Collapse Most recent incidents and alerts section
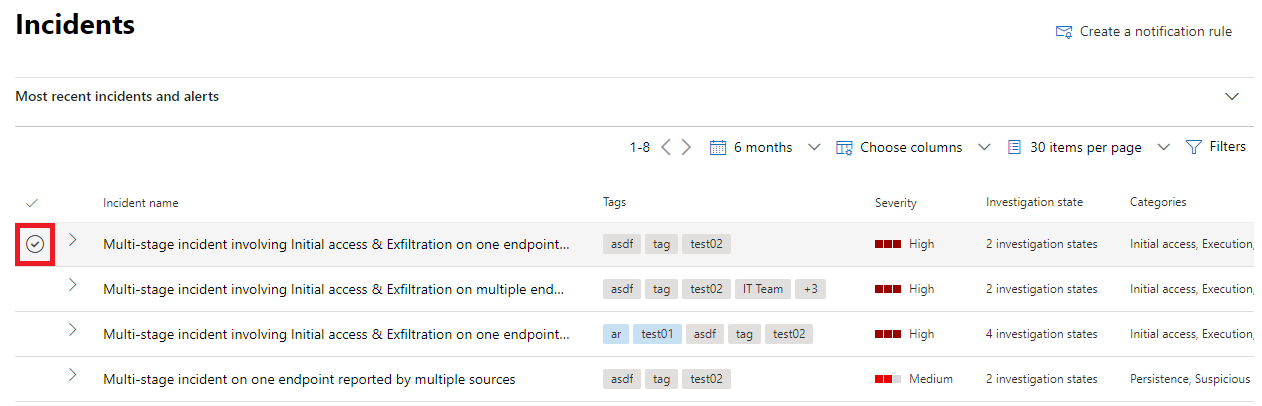1262x406 pixels. (x=1232, y=97)
